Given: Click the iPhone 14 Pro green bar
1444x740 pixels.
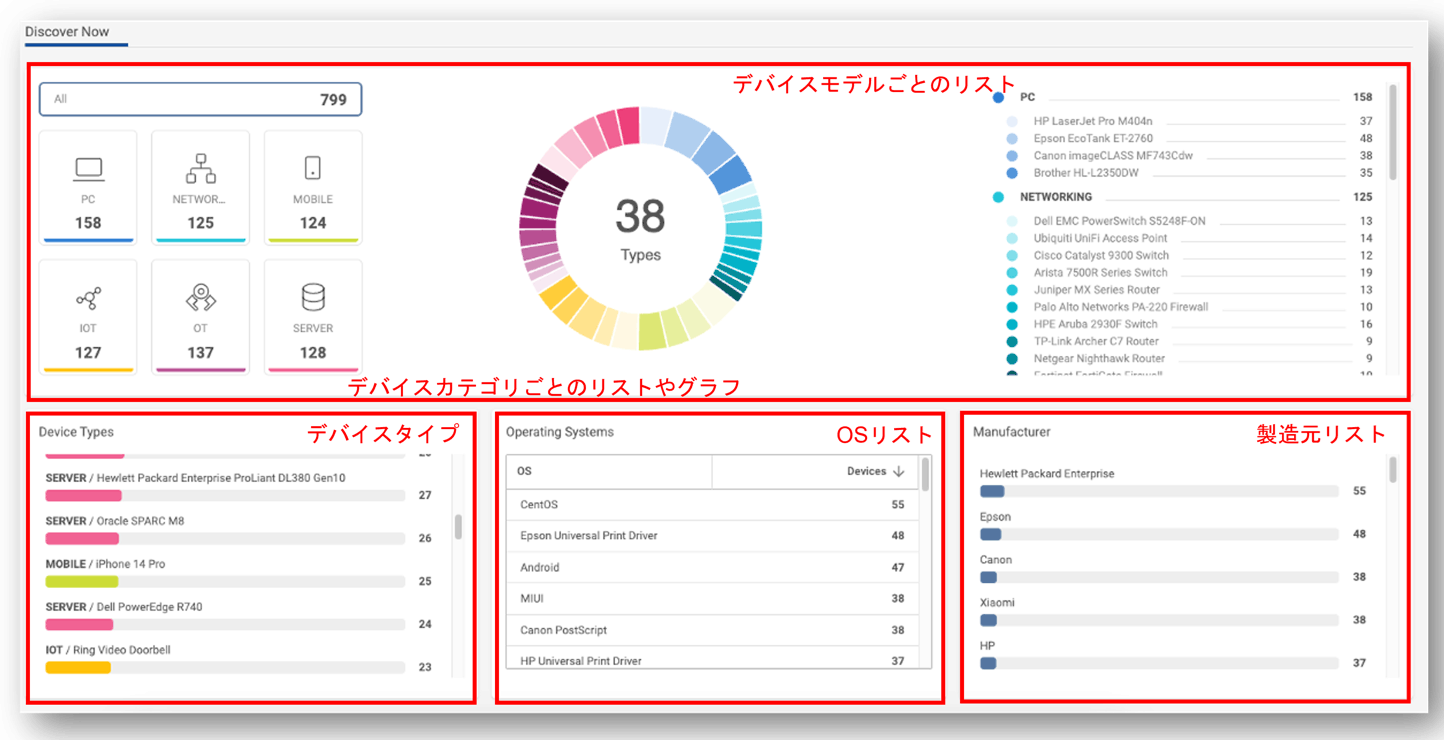Looking at the screenshot, I should (82, 581).
